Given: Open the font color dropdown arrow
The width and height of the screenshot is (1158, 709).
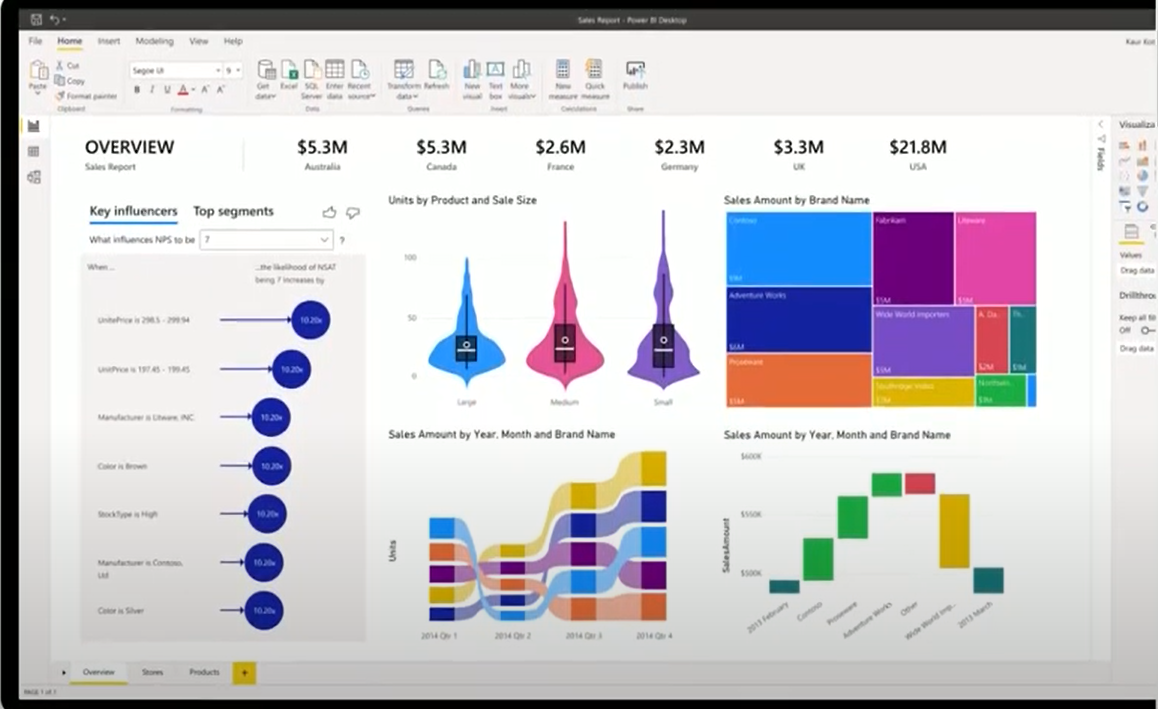Looking at the screenshot, I should 193,90.
